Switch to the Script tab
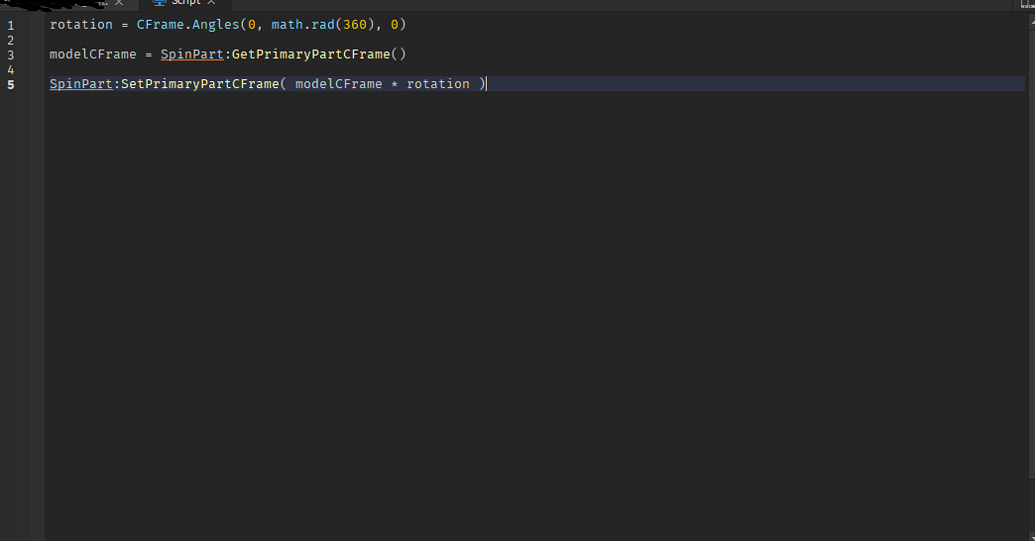The image size is (1035, 541). tap(185, 3)
